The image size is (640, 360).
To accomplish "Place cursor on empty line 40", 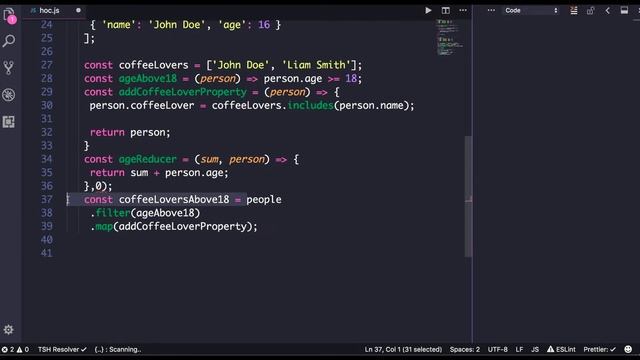I will click(261, 240).
